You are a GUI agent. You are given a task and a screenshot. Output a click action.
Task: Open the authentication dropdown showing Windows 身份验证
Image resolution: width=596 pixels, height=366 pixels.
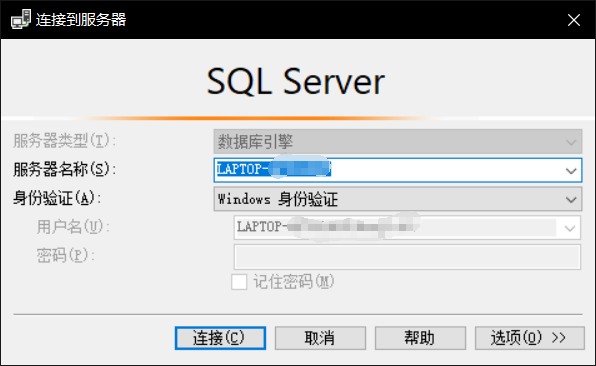[398, 199]
